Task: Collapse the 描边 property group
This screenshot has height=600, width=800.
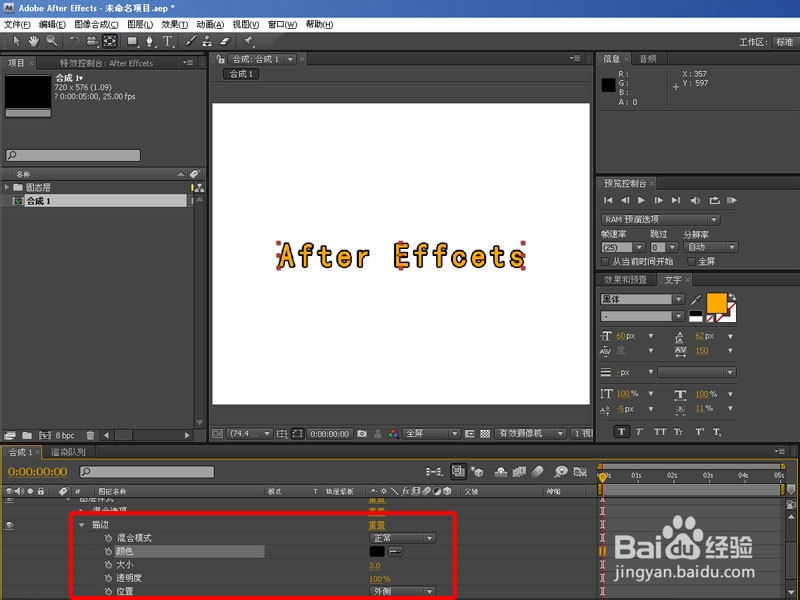Action: tap(82, 525)
